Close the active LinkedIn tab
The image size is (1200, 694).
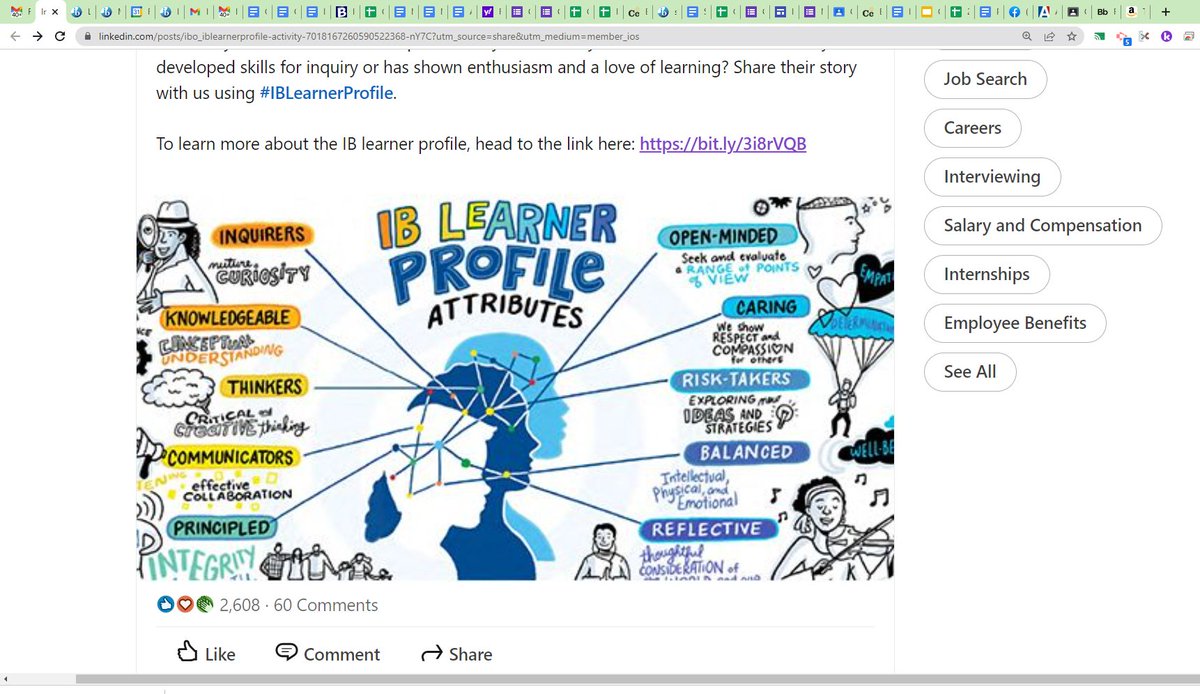[56, 12]
